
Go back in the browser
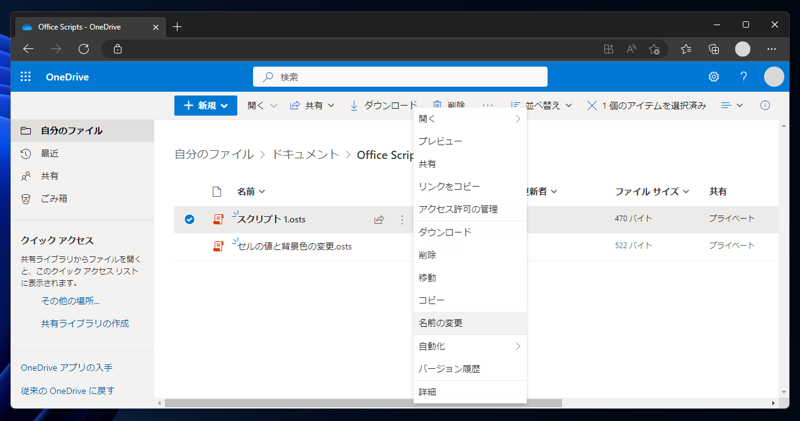click(x=29, y=49)
